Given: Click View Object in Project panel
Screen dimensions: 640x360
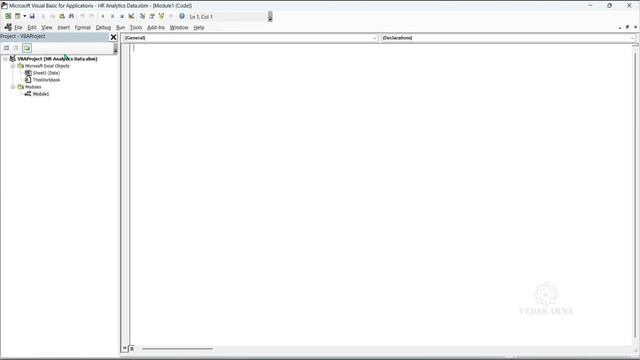Looking at the screenshot, I should click(16, 48).
